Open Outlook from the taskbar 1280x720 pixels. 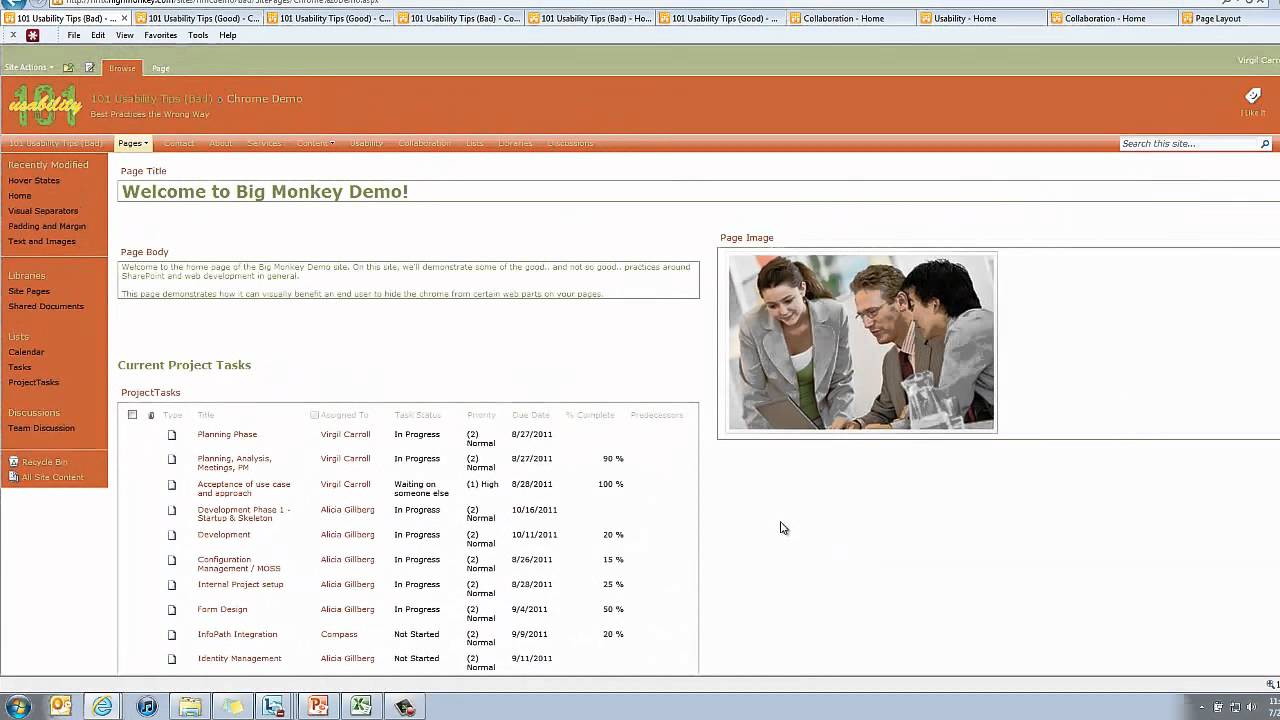coord(61,707)
